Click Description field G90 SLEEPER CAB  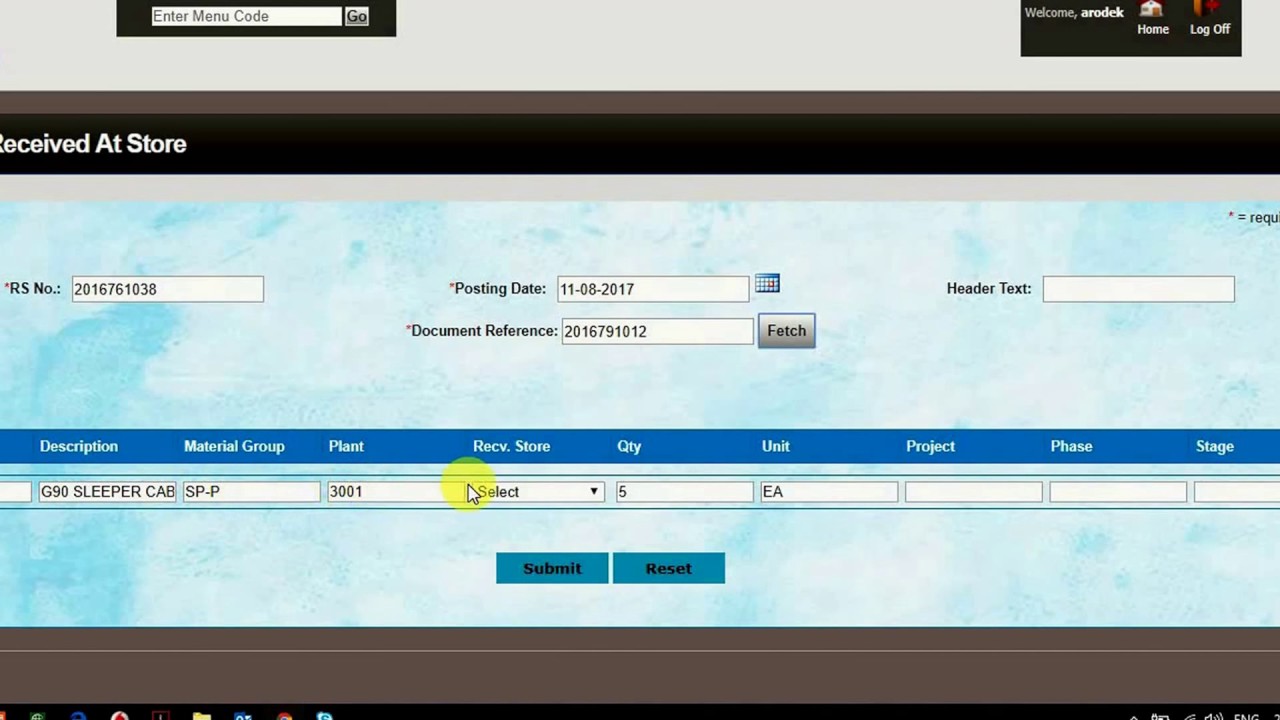107,492
